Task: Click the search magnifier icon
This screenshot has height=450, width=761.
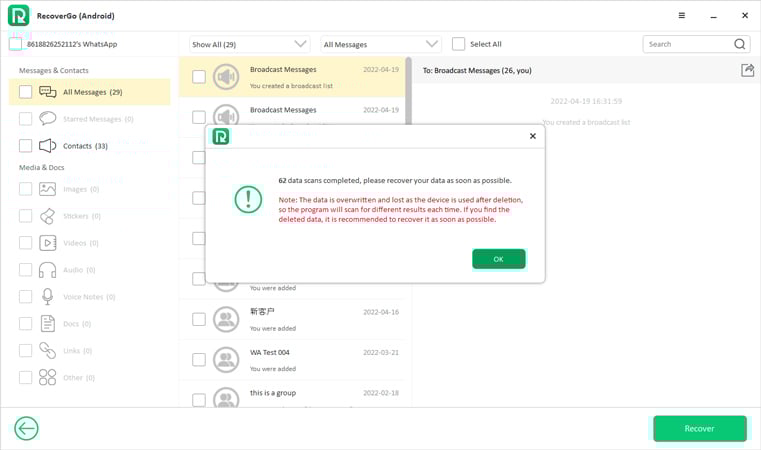Action: click(740, 44)
